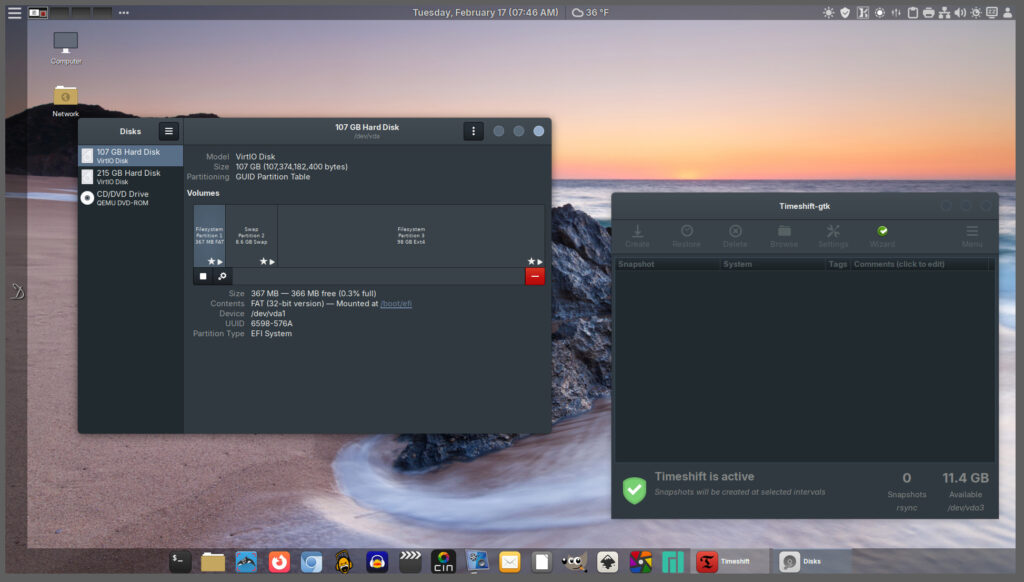Select the CD/DVD Drive entry

(130, 198)
